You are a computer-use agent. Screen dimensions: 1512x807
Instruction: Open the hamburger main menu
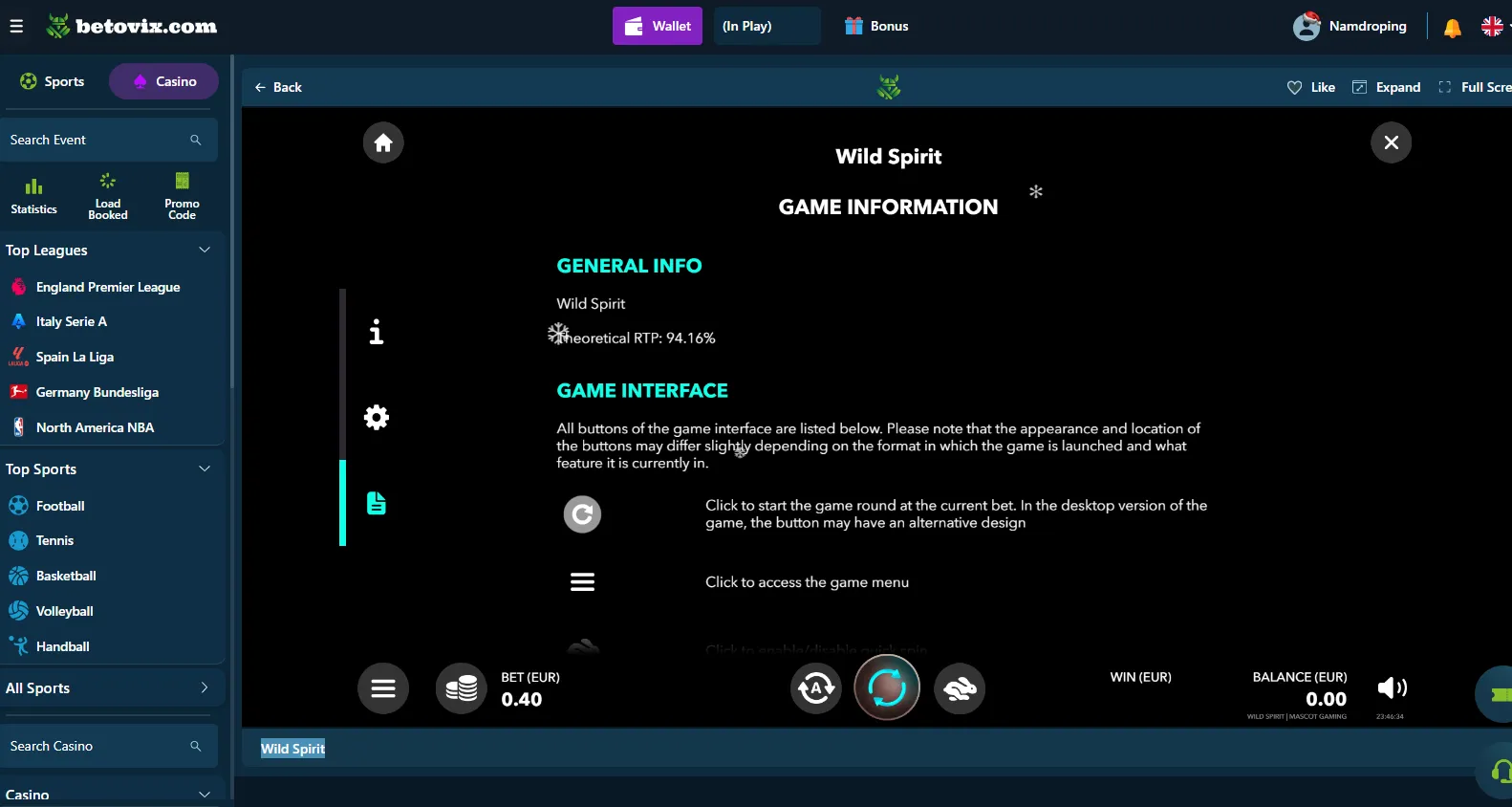click(16, 26)
